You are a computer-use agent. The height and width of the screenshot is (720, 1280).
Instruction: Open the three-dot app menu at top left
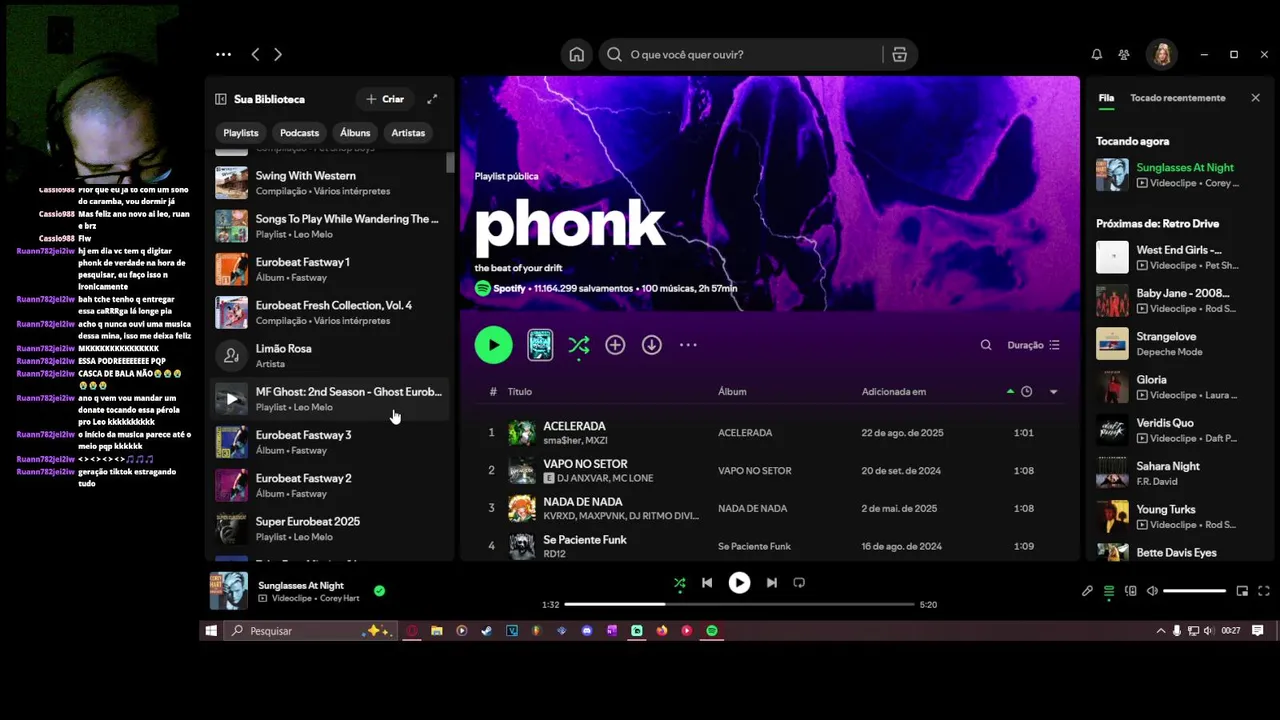click(x=223, y=55)
